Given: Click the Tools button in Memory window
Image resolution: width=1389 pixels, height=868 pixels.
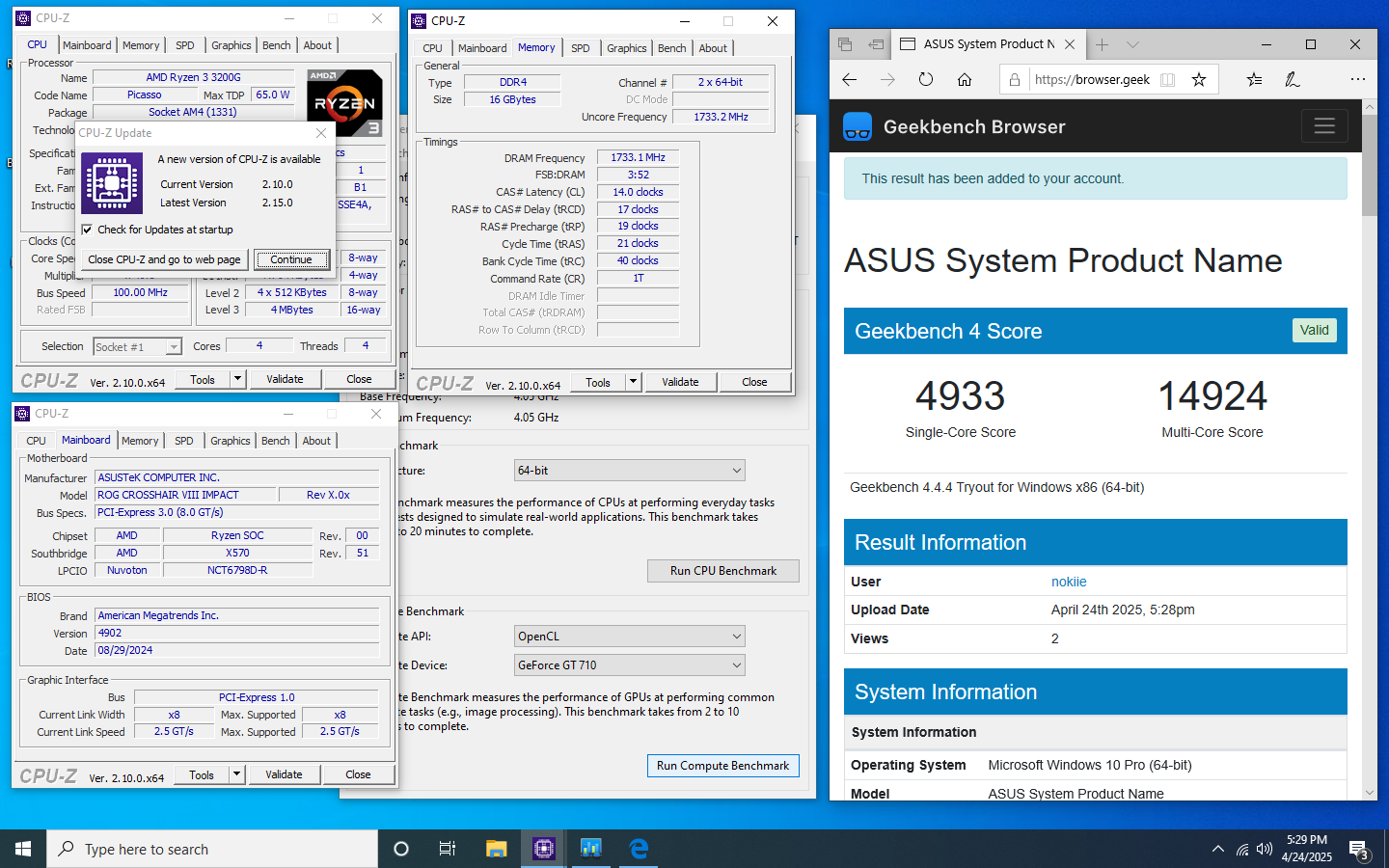Looking at the screenshot, I should [598, 382].
